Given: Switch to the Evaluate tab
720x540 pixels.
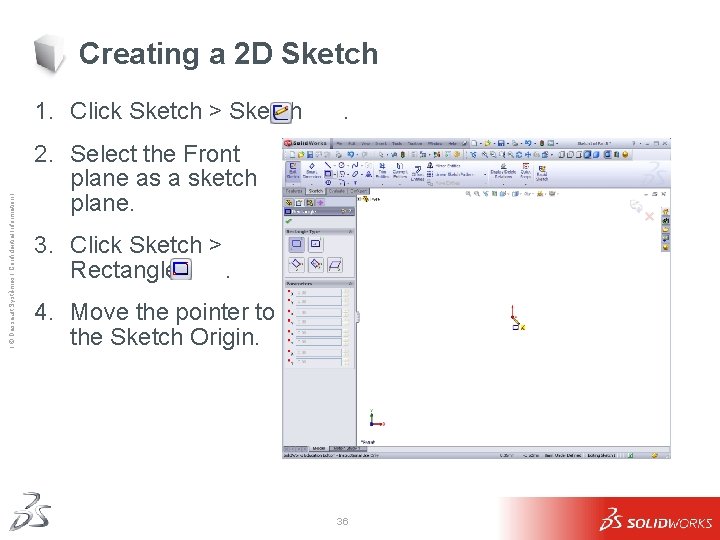Looking at the screenshot, I should coord(337,191).
